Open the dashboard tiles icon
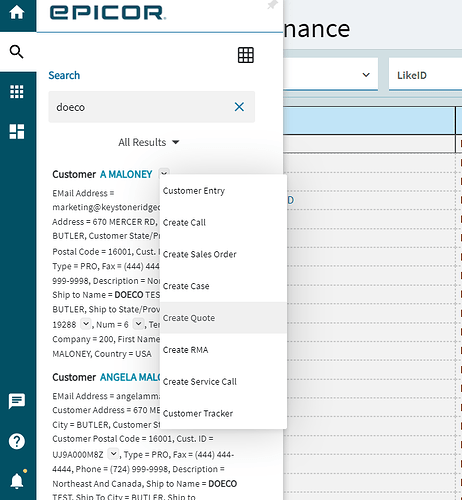Viewport: 462px width, 500px height. pyautogui.click(x=17, y=131)
